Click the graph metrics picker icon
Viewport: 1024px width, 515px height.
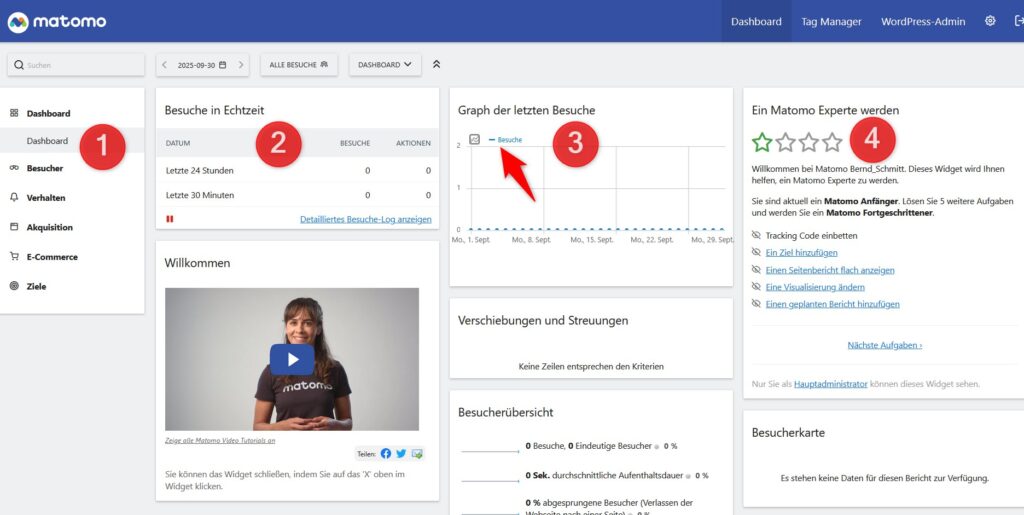pyautogui.click(x=474, y=139)
